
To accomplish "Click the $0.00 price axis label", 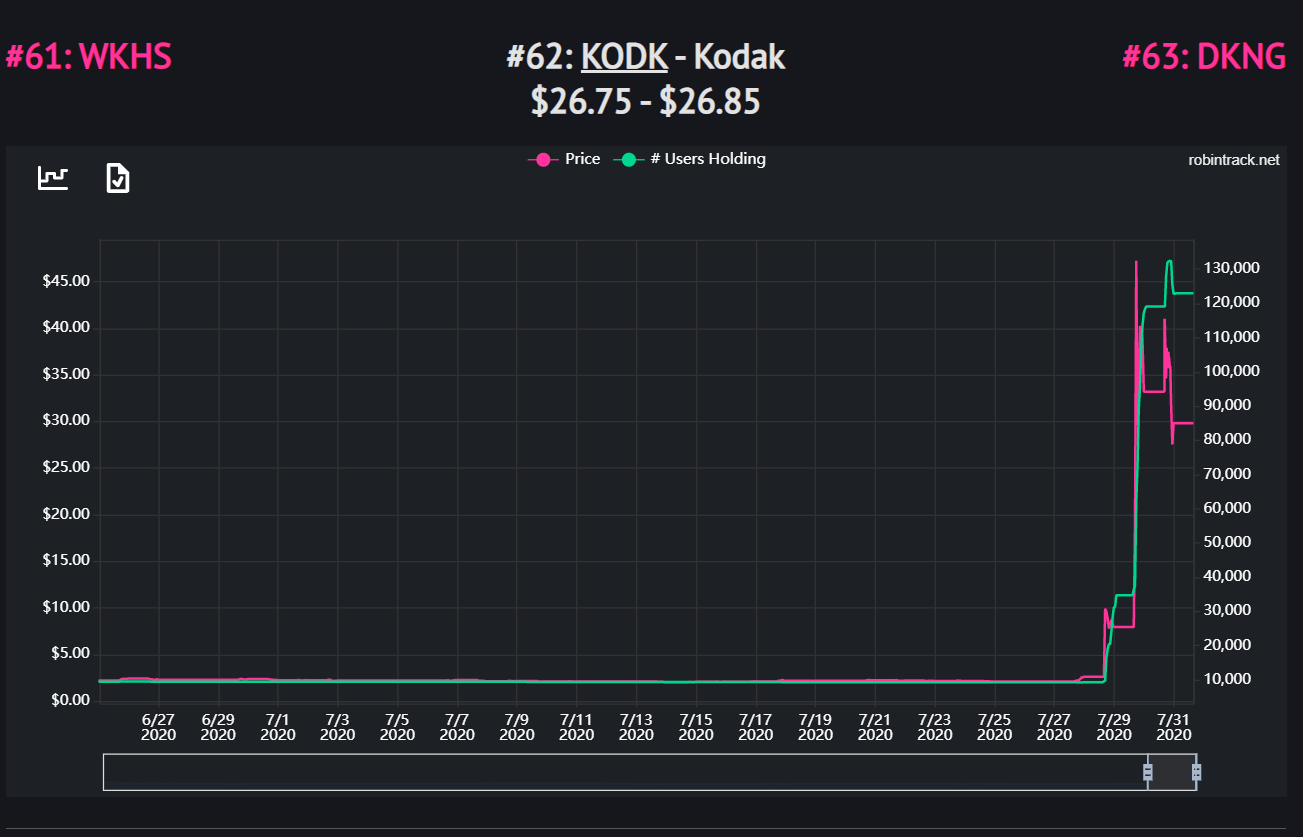I will (69, 700).
